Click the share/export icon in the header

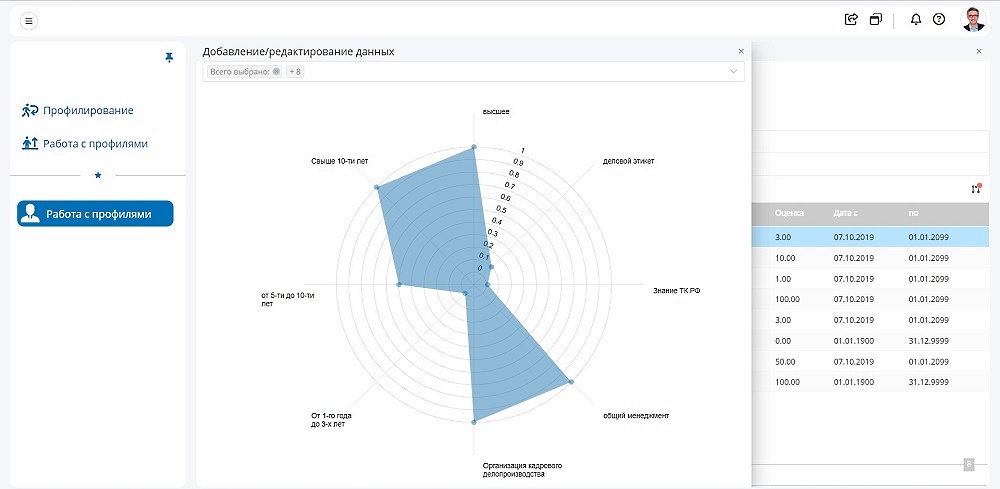pos(852,19)
